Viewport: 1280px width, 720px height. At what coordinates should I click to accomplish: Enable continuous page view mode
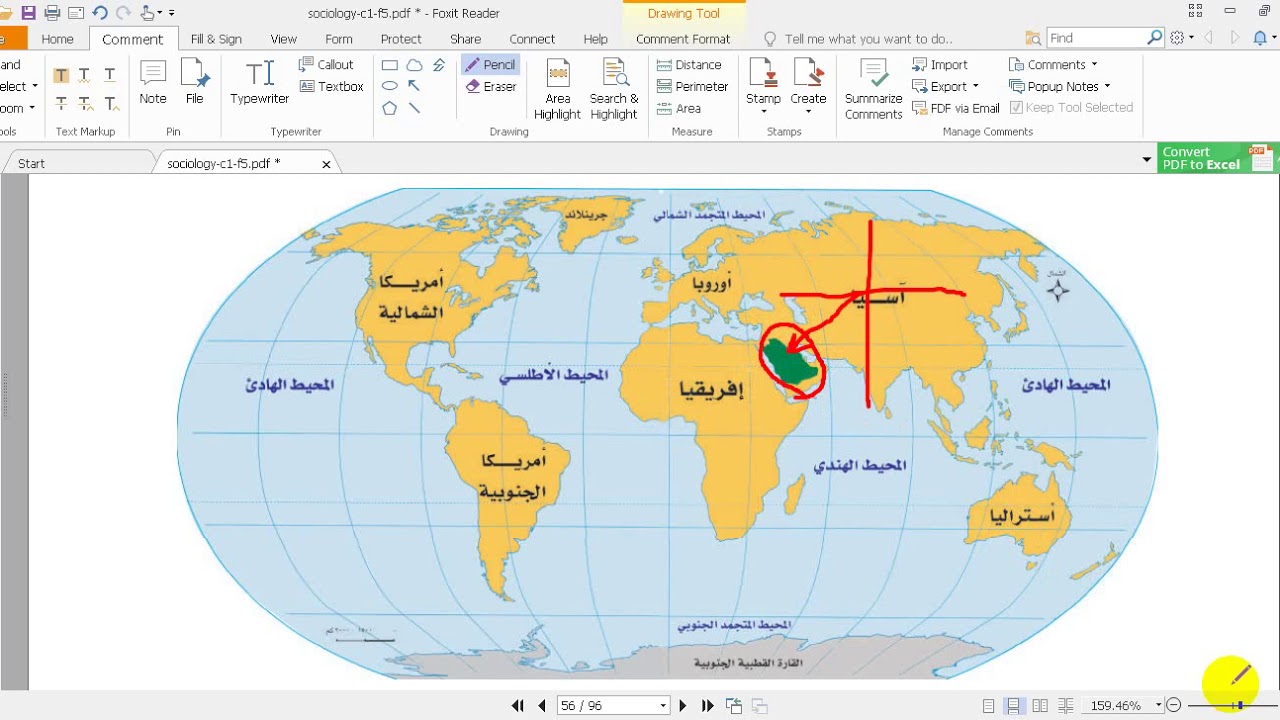click(1013, 706)
